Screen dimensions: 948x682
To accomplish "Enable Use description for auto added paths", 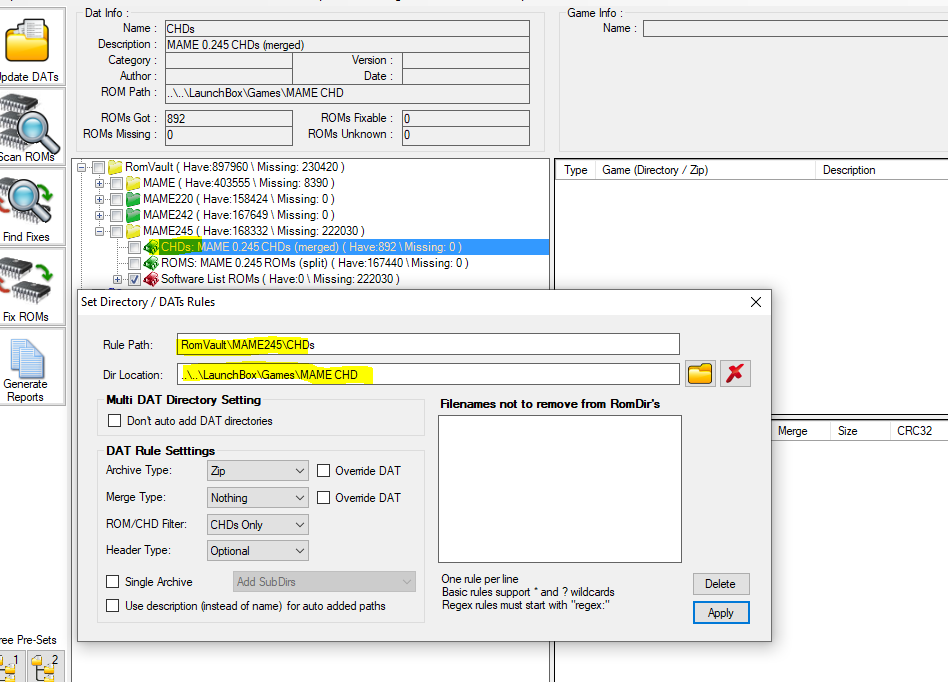I will pyautogui.click(x=112, y=606).
